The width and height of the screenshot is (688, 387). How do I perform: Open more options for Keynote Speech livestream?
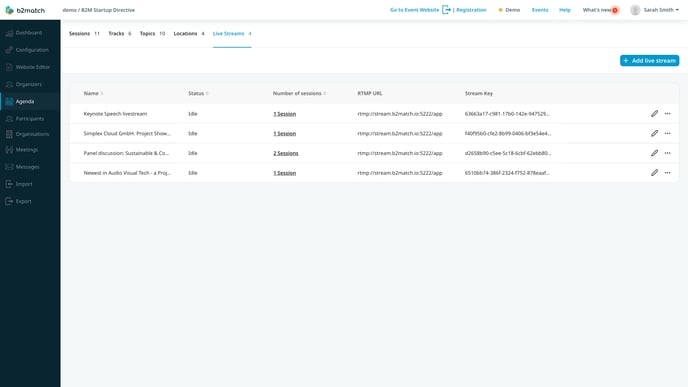click(667, 114)
